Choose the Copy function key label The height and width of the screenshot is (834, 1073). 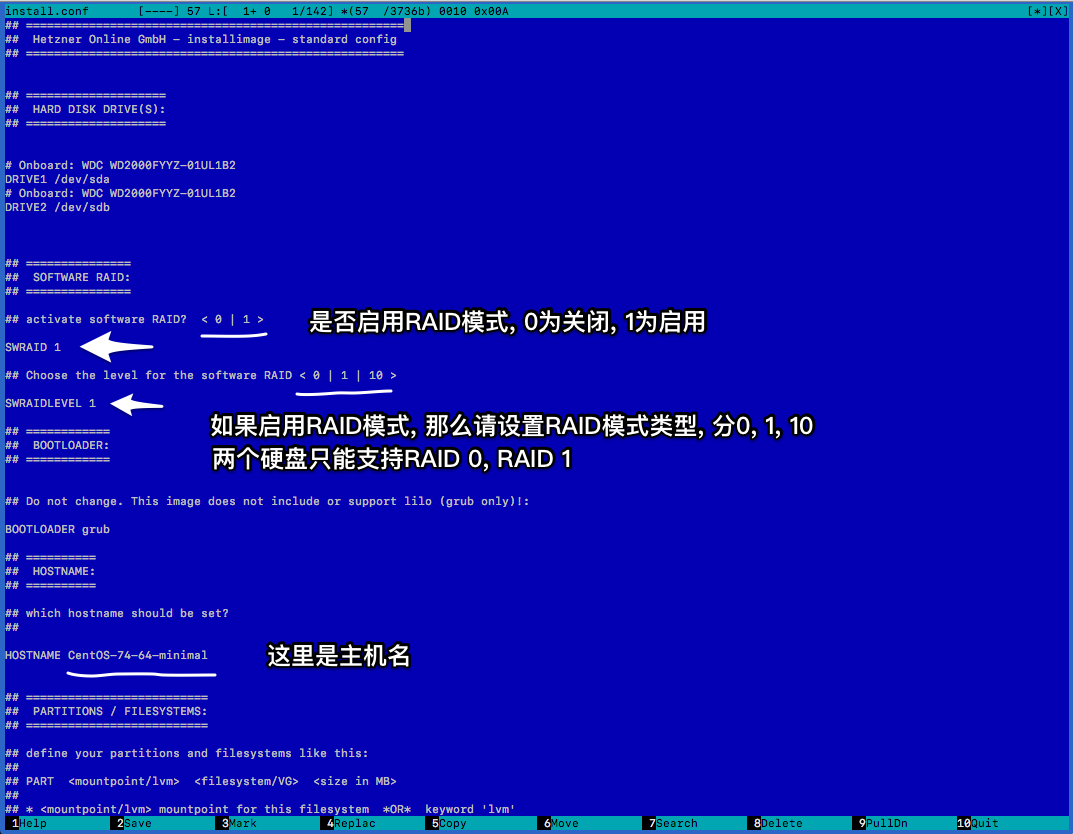pyautogui.click(x=453, y=823)
